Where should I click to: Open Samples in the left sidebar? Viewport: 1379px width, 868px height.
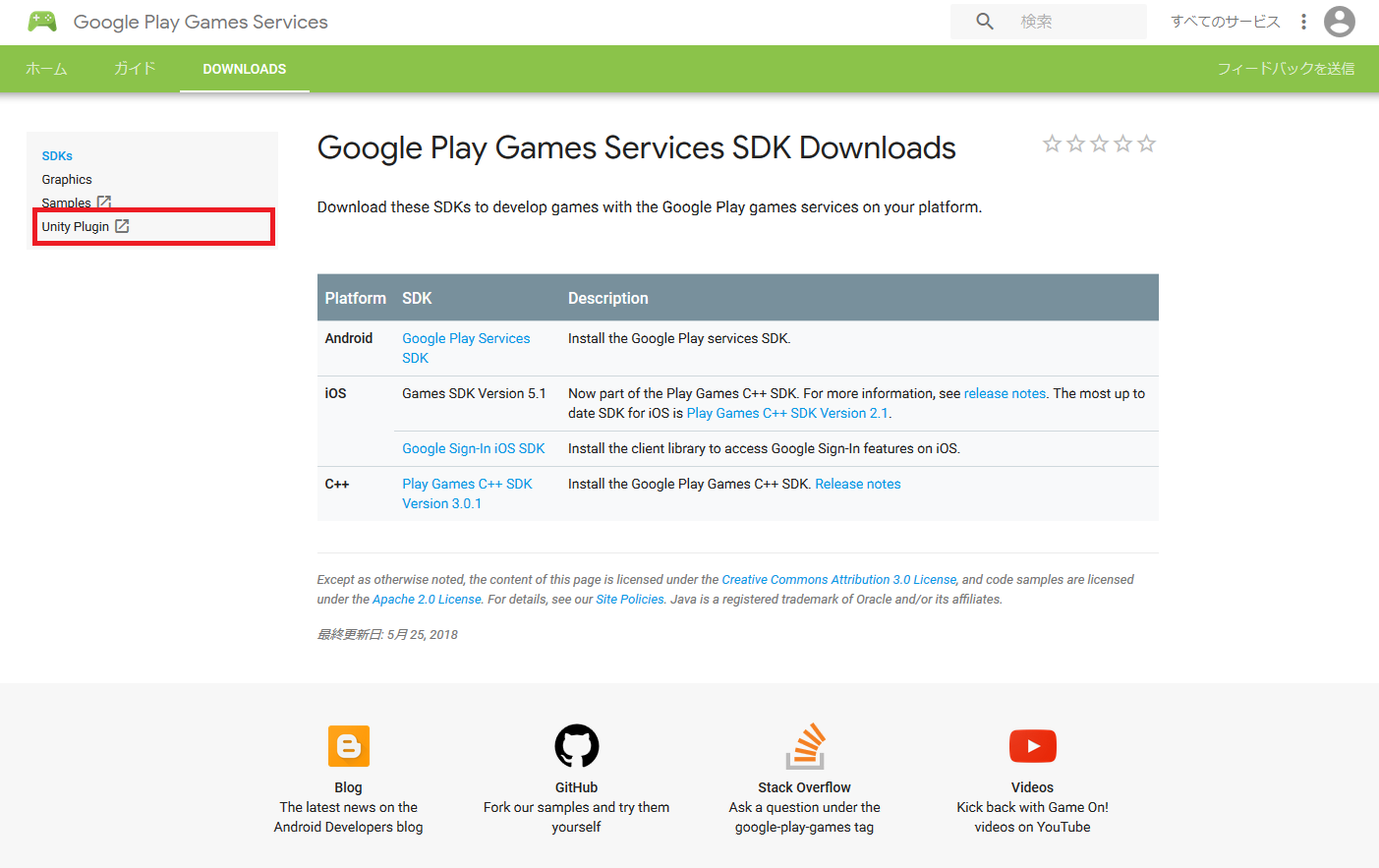click(x=66, y=203)
